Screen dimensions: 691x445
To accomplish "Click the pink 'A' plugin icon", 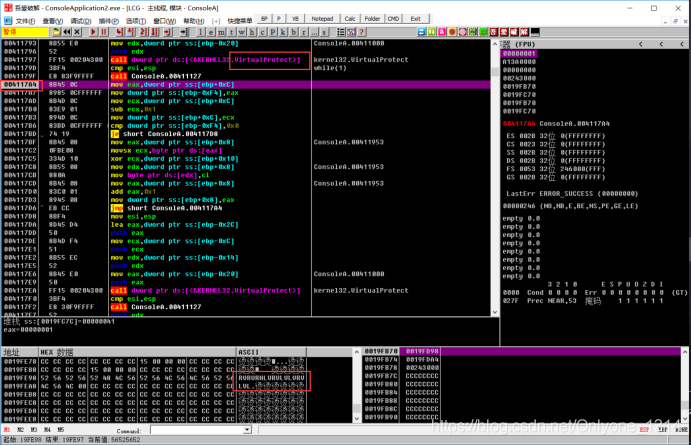I will [x=442, y=32].
